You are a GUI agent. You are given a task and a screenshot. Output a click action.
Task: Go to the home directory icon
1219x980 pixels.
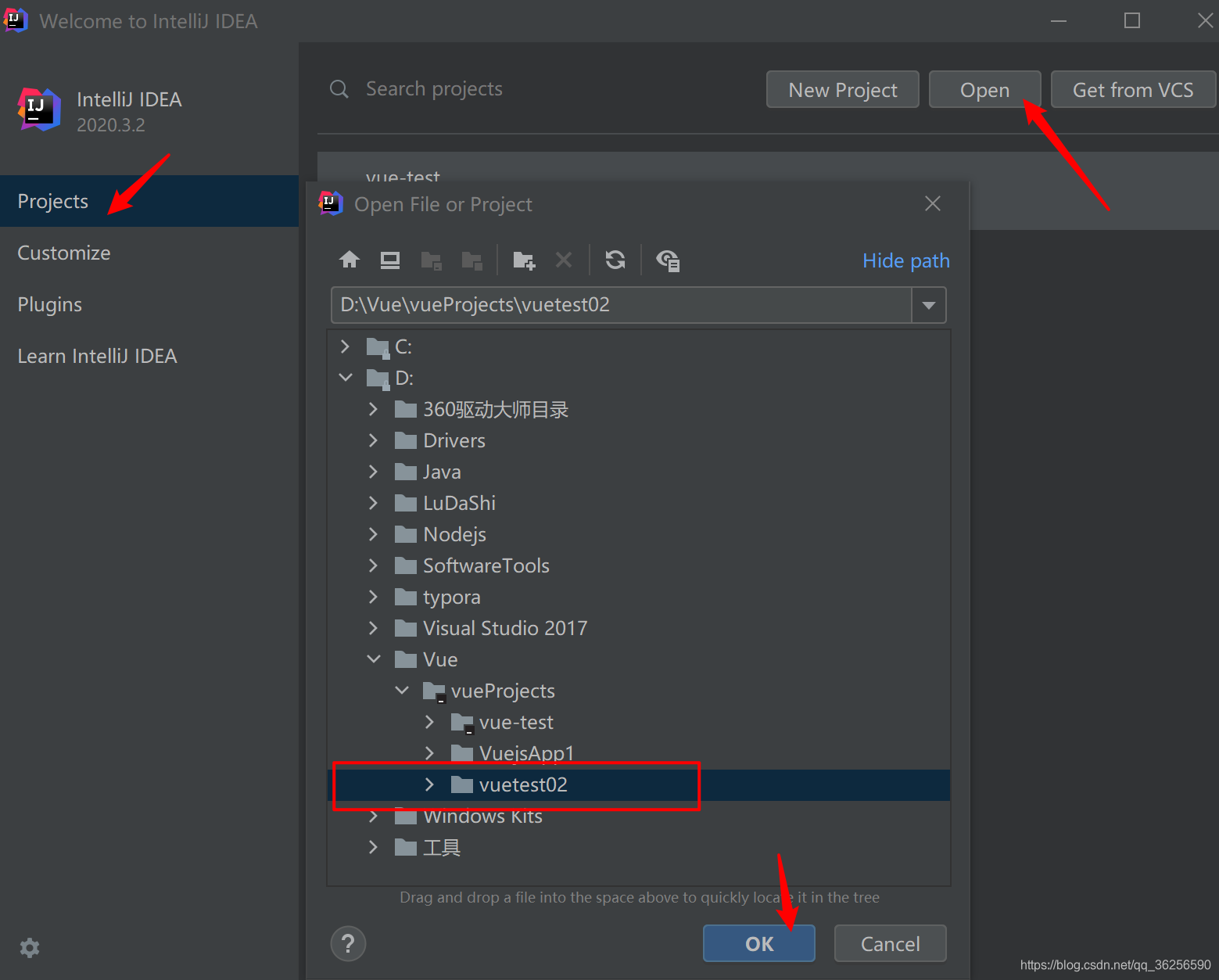tap(350, 260)
